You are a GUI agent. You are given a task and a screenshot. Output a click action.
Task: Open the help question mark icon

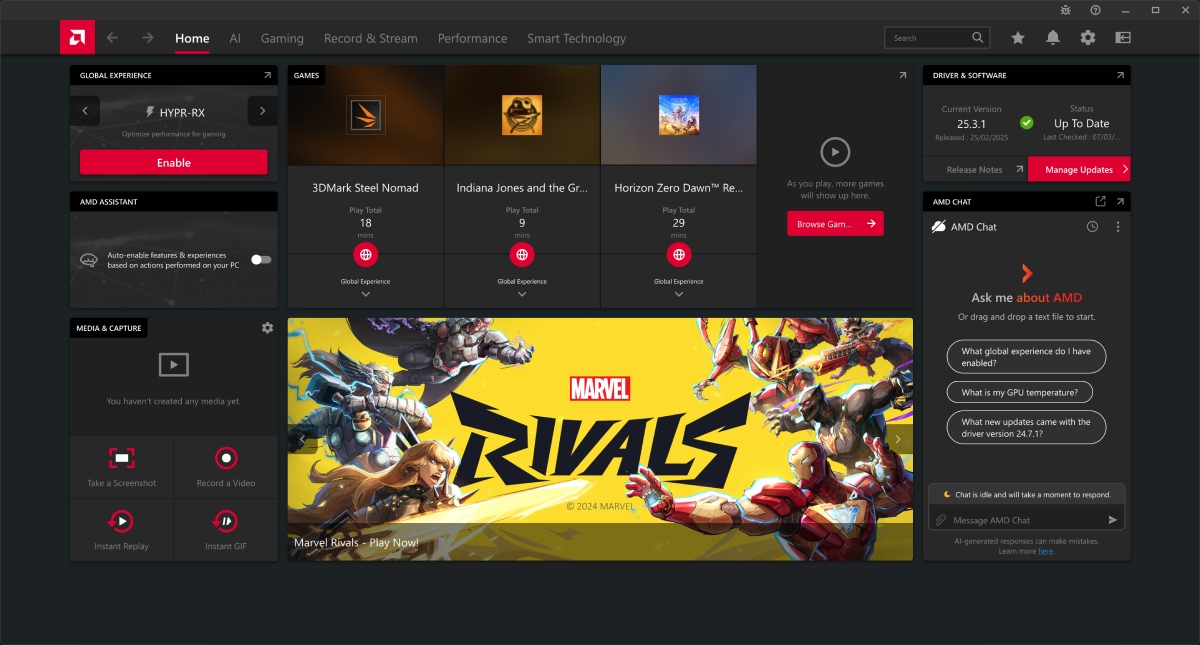pos(1096,10)
